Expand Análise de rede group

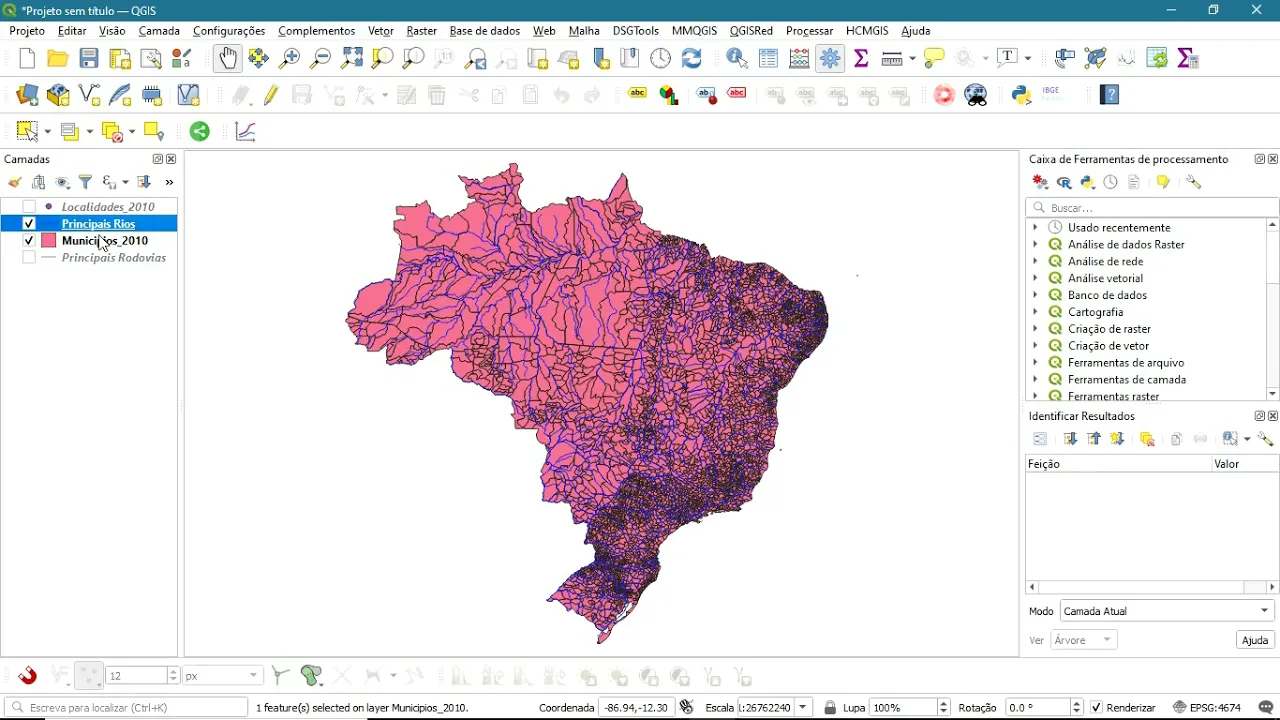[1035, 262]
